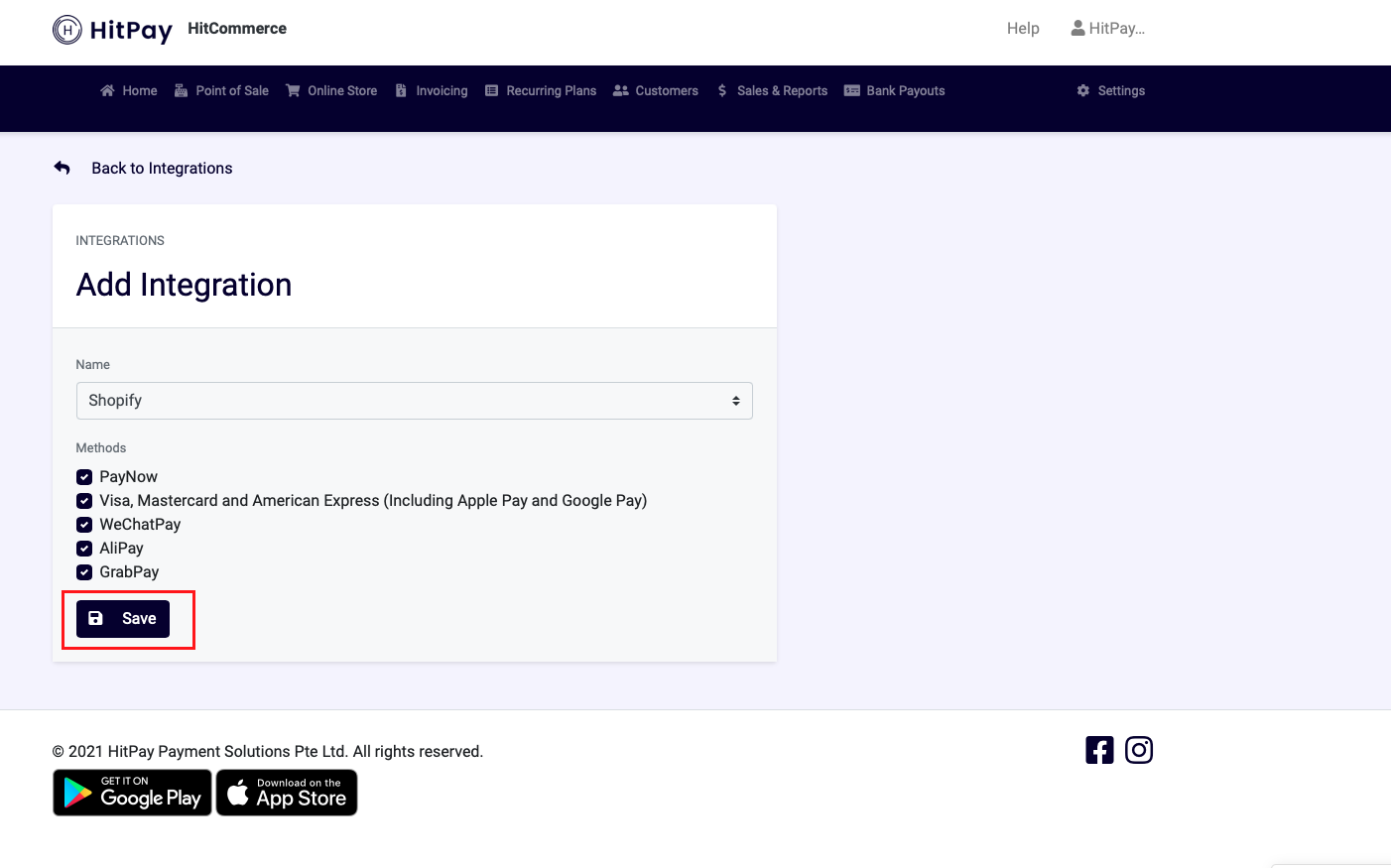
Task: Open Sales & Reports menu
Action: [772, 90]
